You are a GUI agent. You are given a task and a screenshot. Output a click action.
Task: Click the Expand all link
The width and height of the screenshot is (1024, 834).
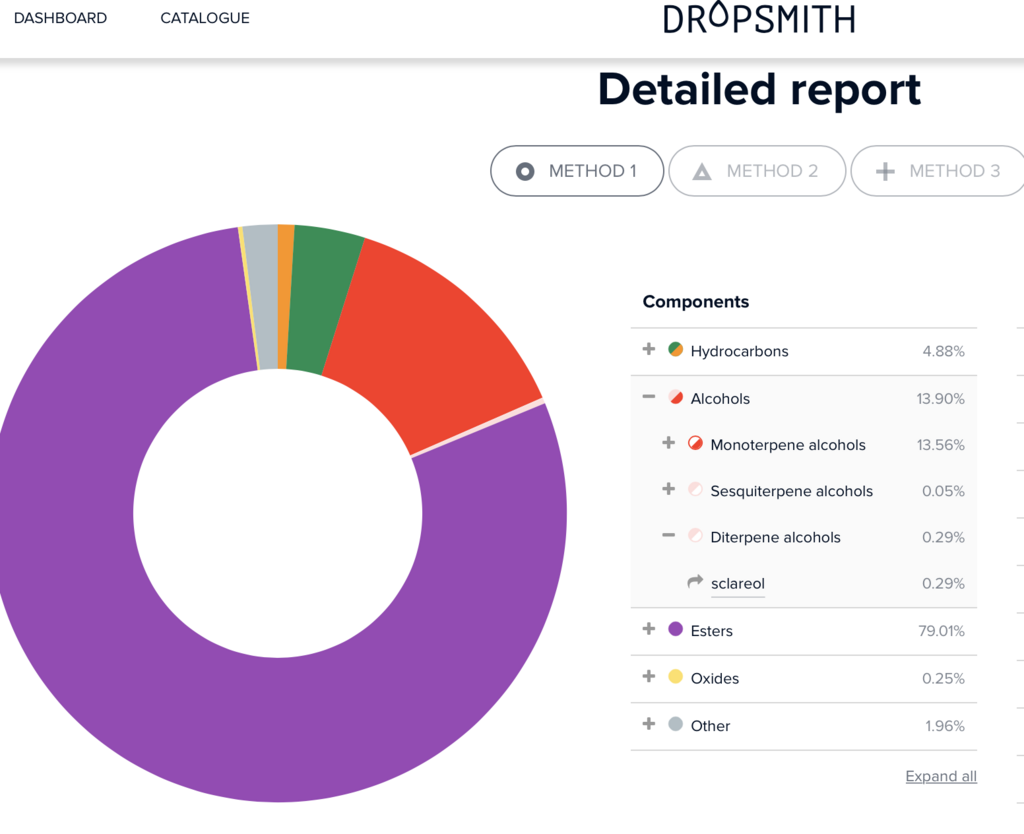(941, 776)
